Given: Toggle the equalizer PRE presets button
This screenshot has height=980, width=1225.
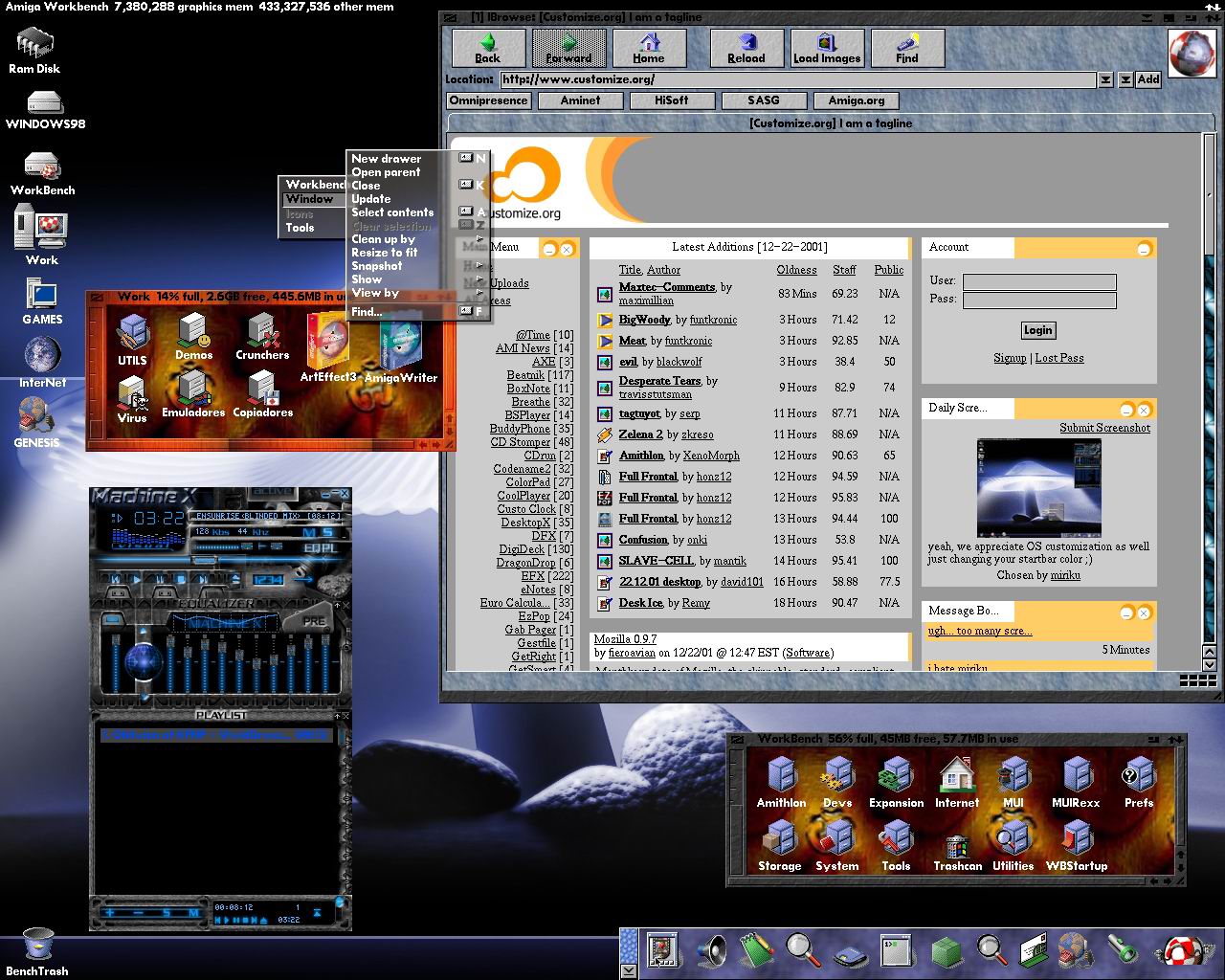Looking at the screenshot, I should click(314, 621).
